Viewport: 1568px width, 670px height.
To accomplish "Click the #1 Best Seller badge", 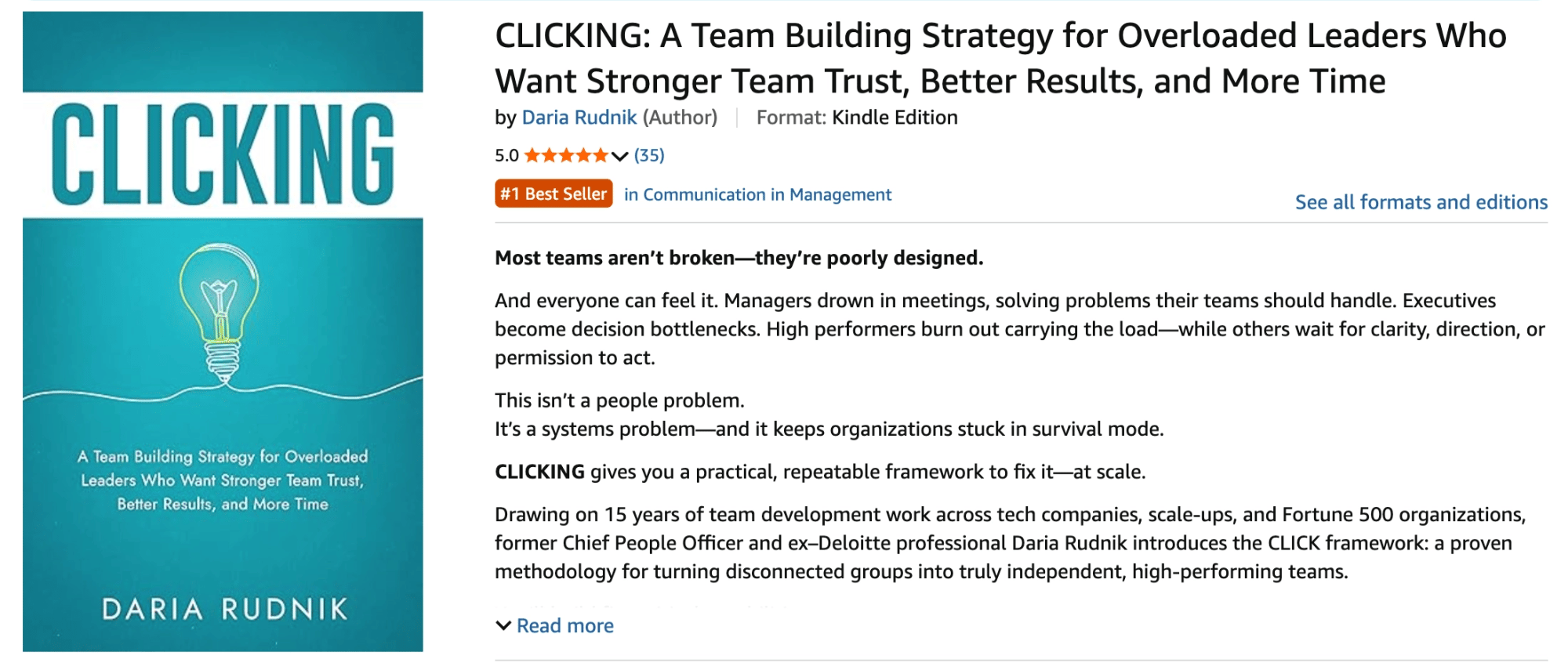I will [x=554, y=194].
